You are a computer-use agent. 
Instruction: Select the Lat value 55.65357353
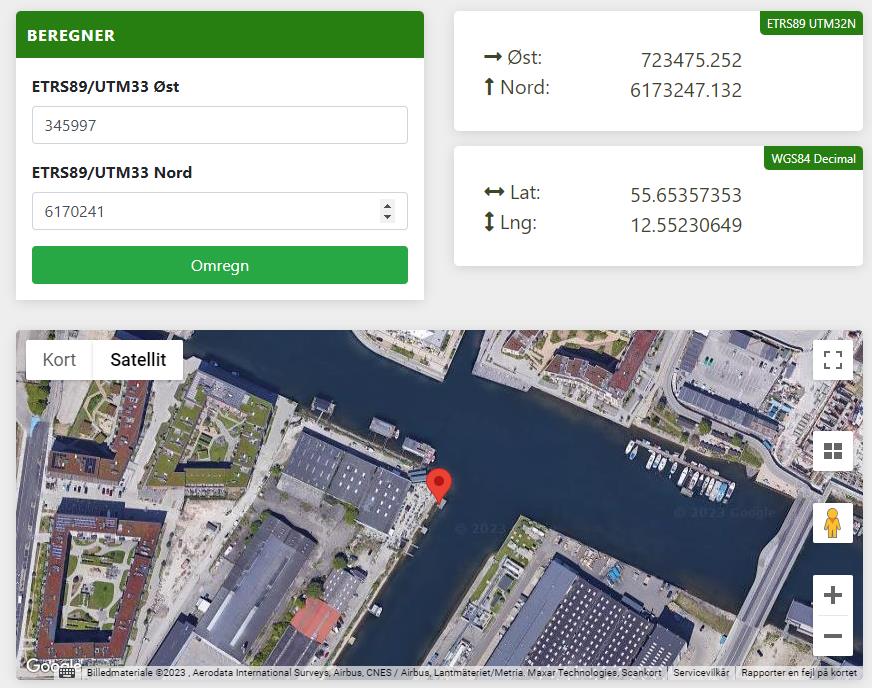[x=686, y=195]
